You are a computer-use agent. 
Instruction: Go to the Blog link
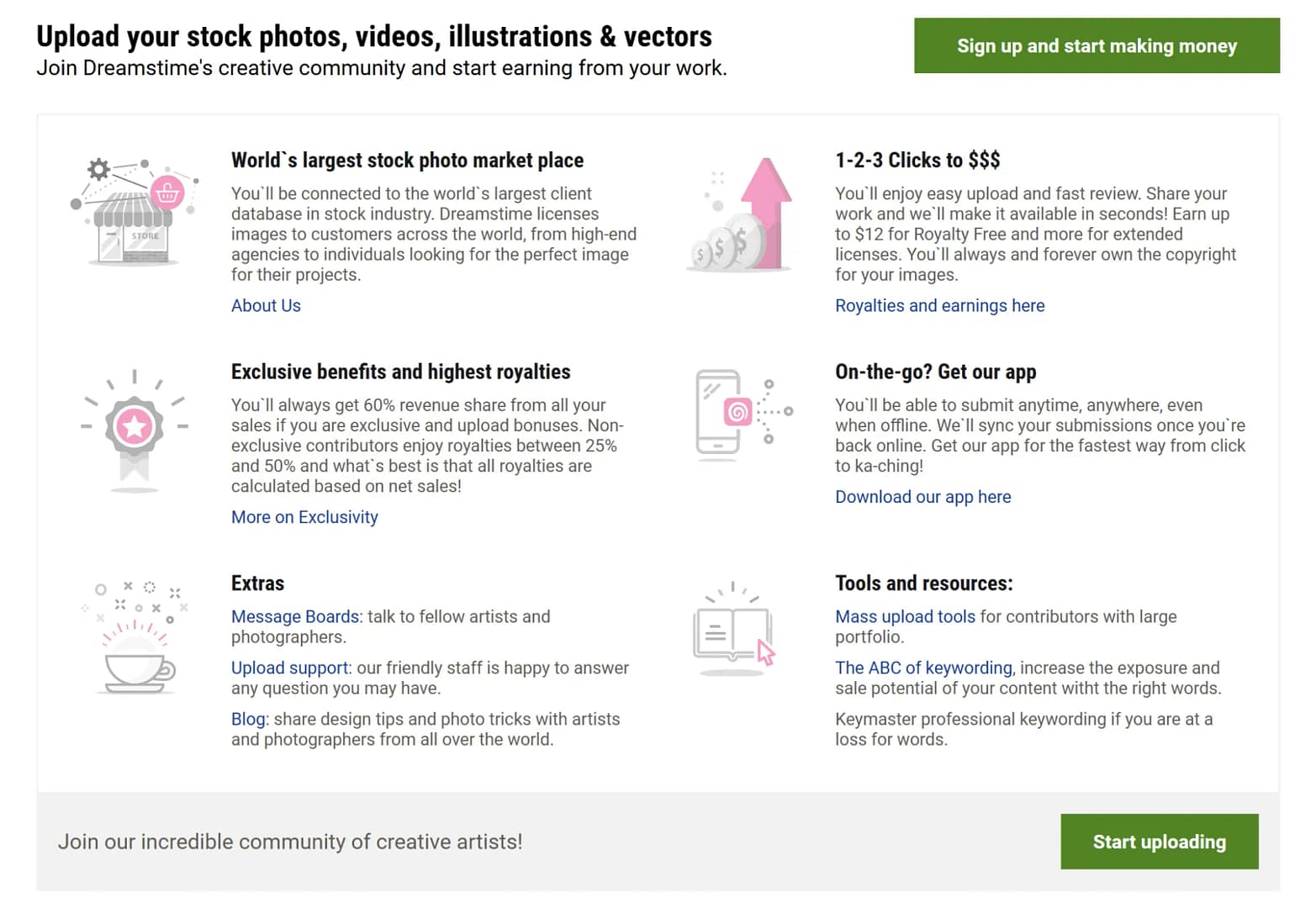click(248, 720)
